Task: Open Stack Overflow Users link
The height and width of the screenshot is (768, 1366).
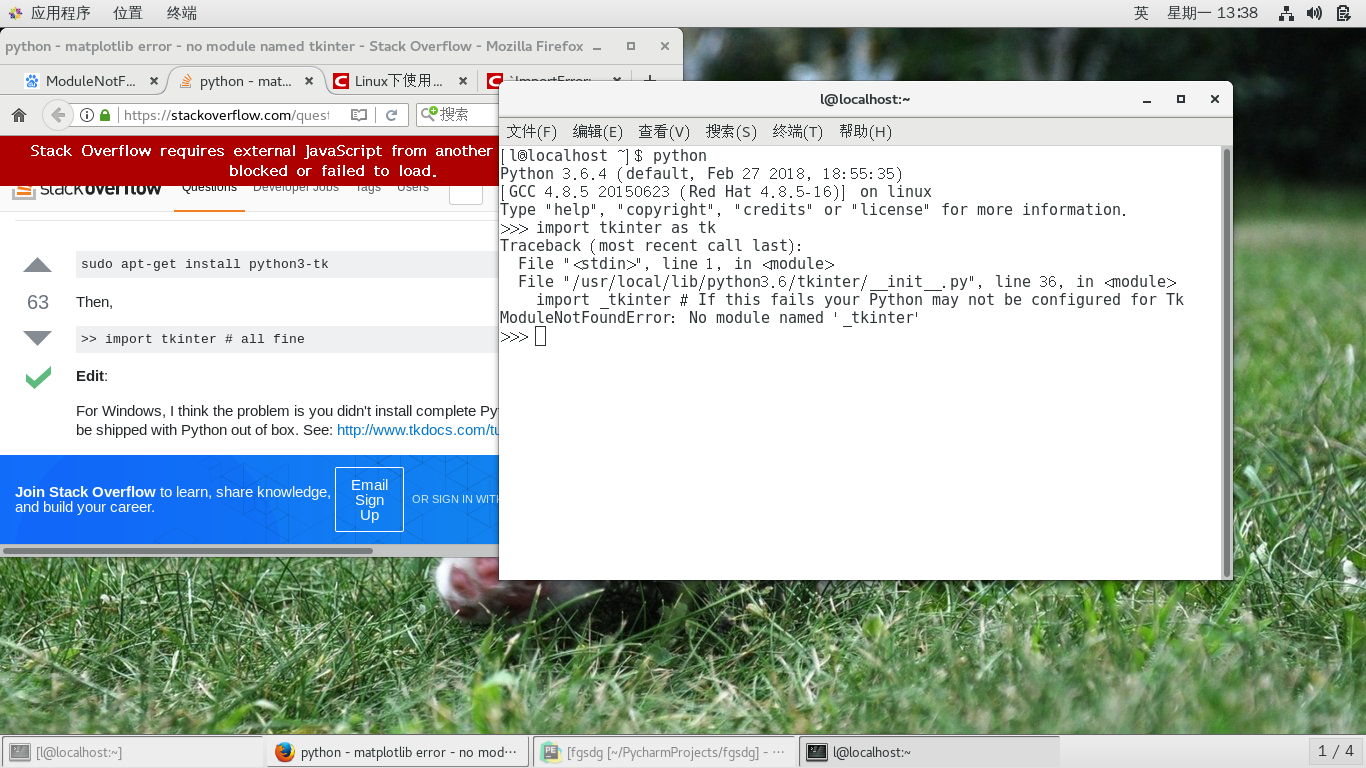Action: click(413, 188)
